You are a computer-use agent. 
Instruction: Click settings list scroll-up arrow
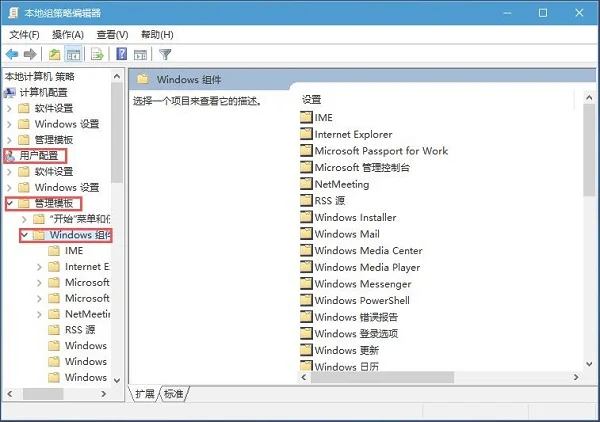pos(589,98)
